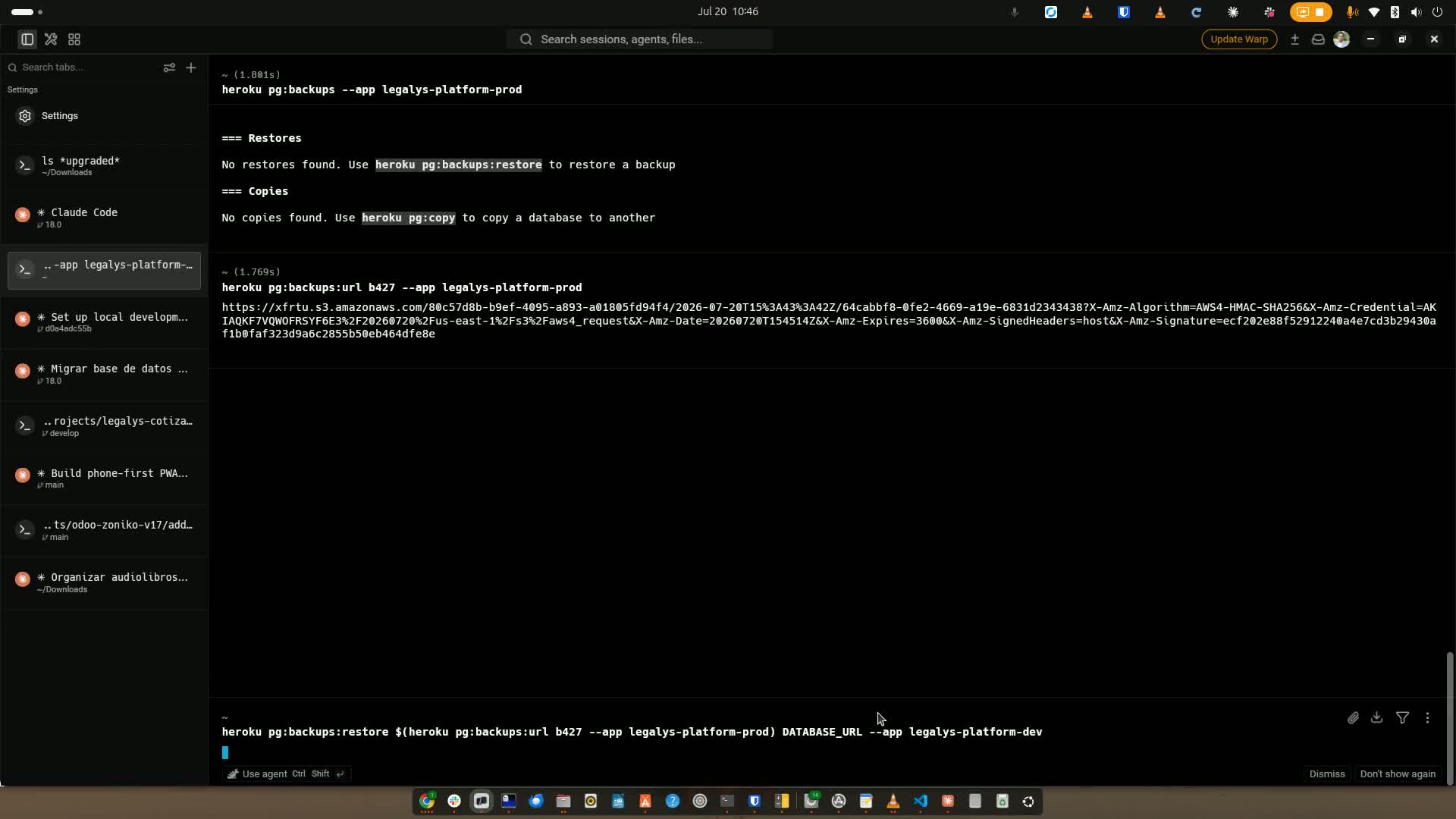The image size is (1456, 819).
Task: Open the three-dot more options menu
Action: click(1427, 717)
